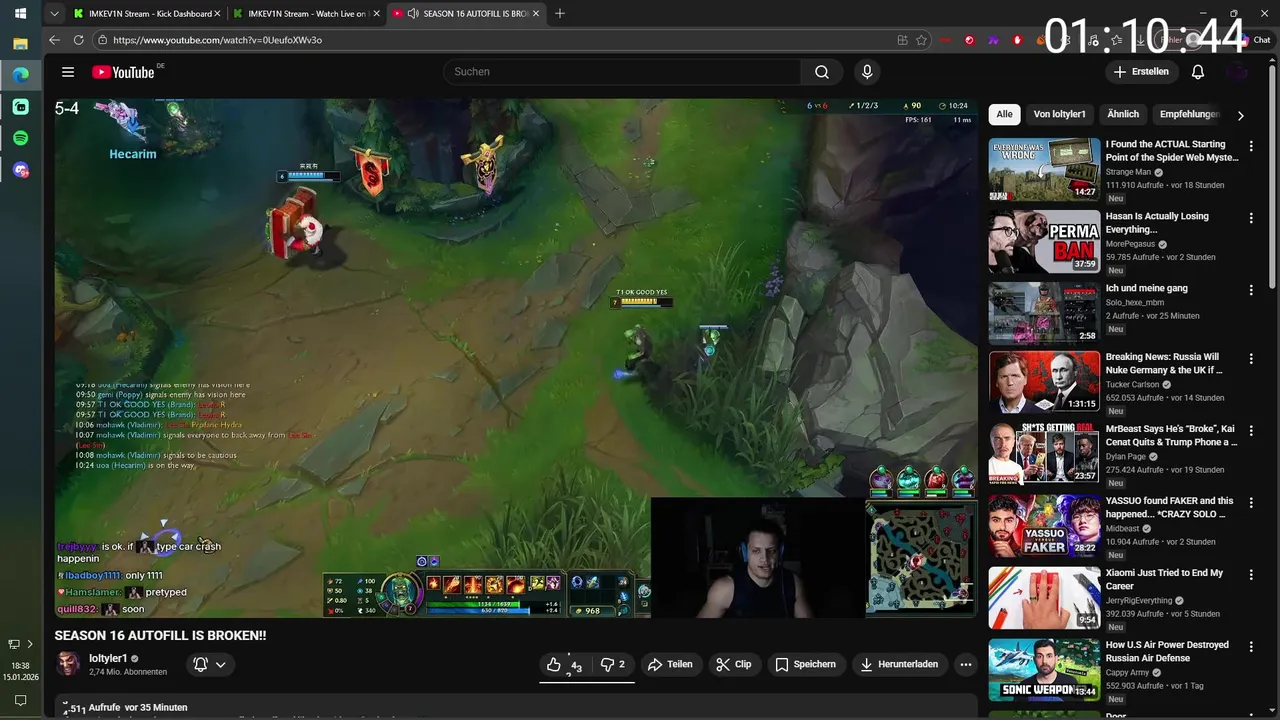The width and height of the screenshot is (1280, 720).
Task: Create a Clip of the video
Action: tap(734, 664)
